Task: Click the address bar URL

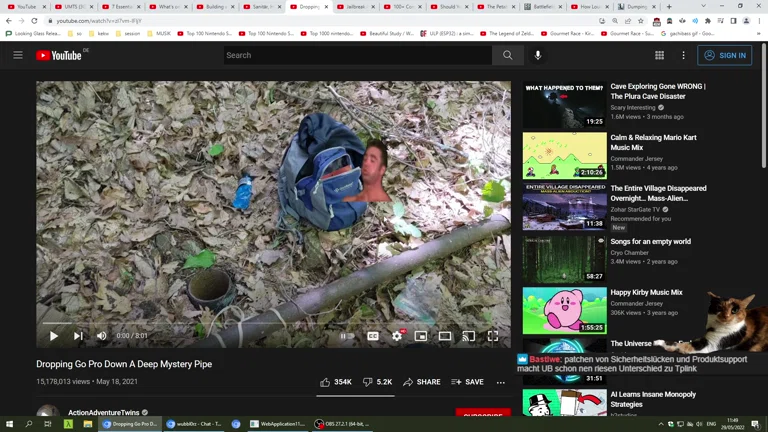Action: 98,21
